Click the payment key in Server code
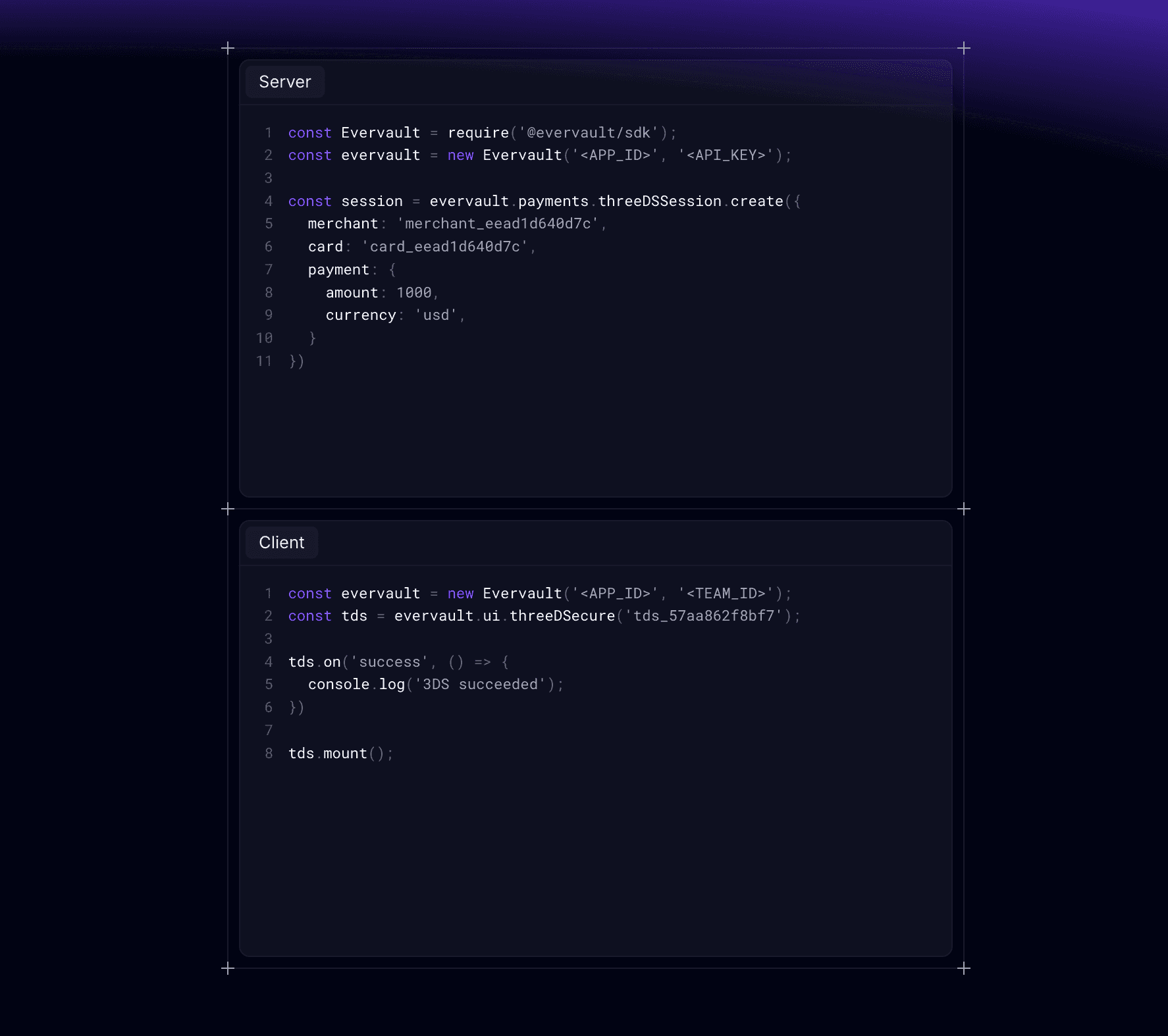The width and height of the screenshot is (1168, 1036). pos(338,270)
